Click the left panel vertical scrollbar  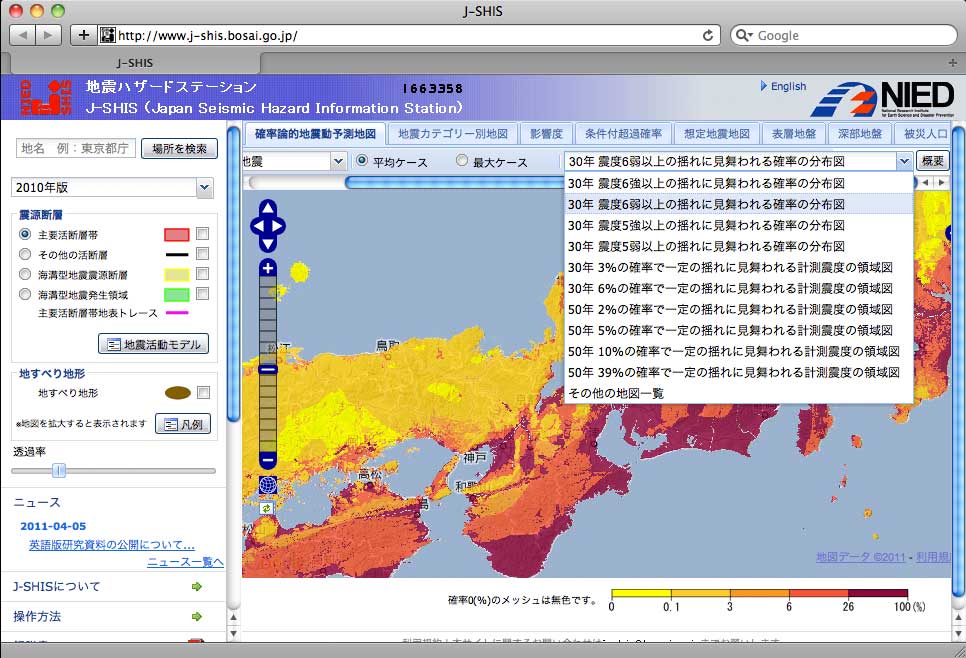(x=233, y=274)
